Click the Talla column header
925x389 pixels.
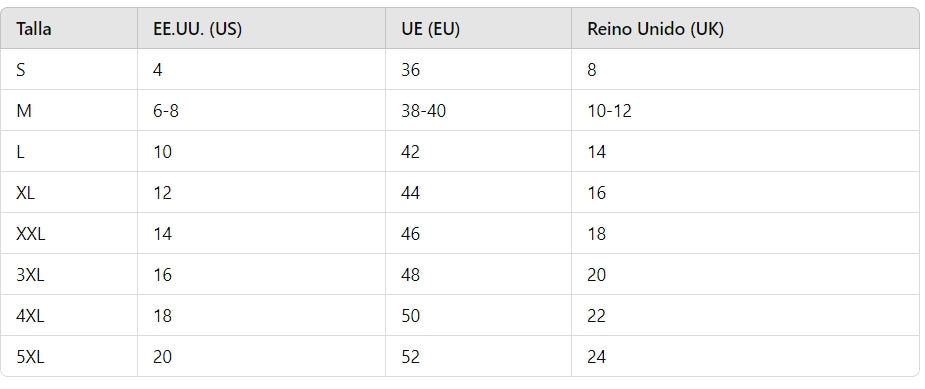click(69, 28)
